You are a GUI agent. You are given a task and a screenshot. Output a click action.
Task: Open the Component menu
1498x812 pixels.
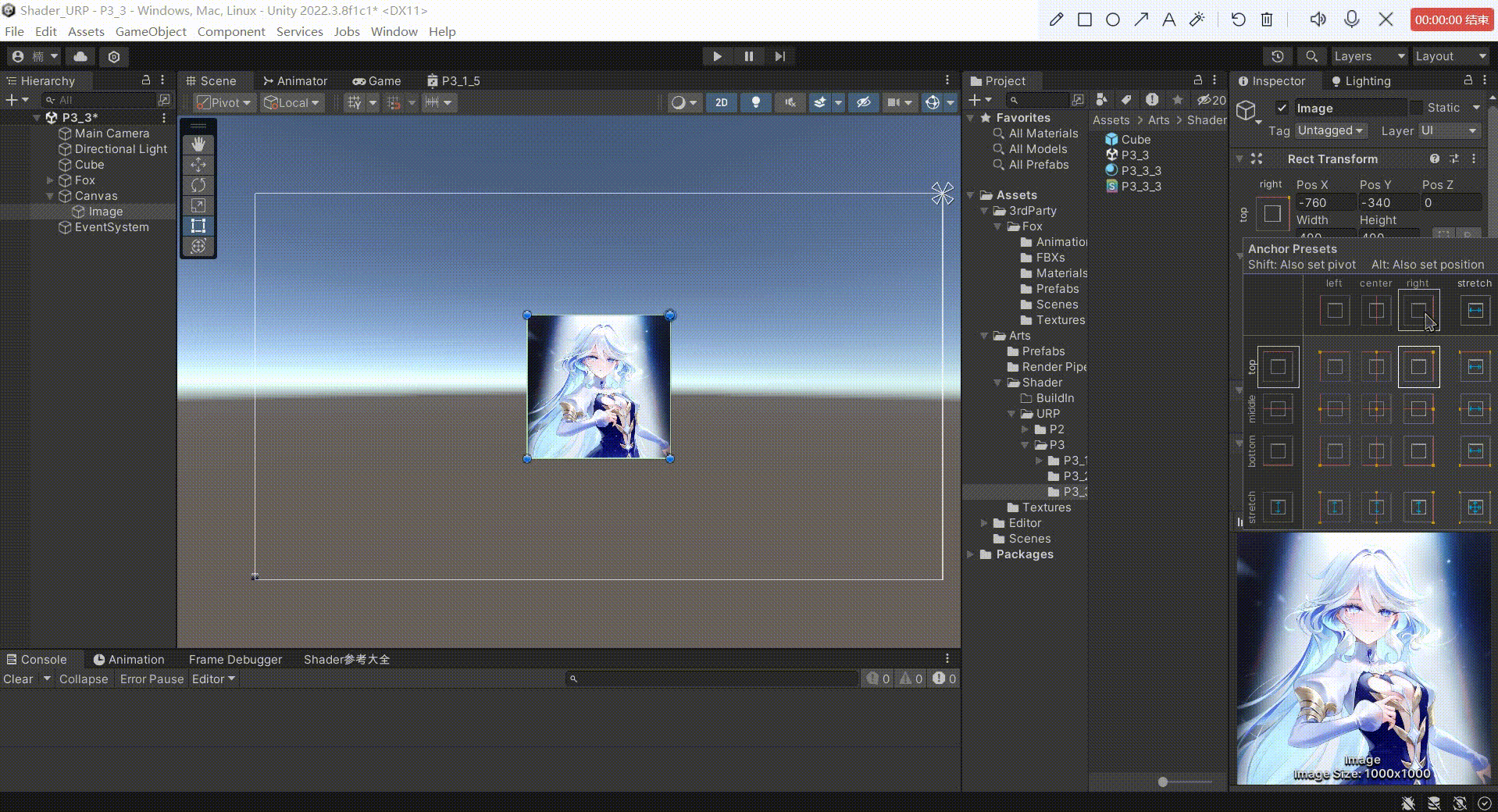coord(231,31)
